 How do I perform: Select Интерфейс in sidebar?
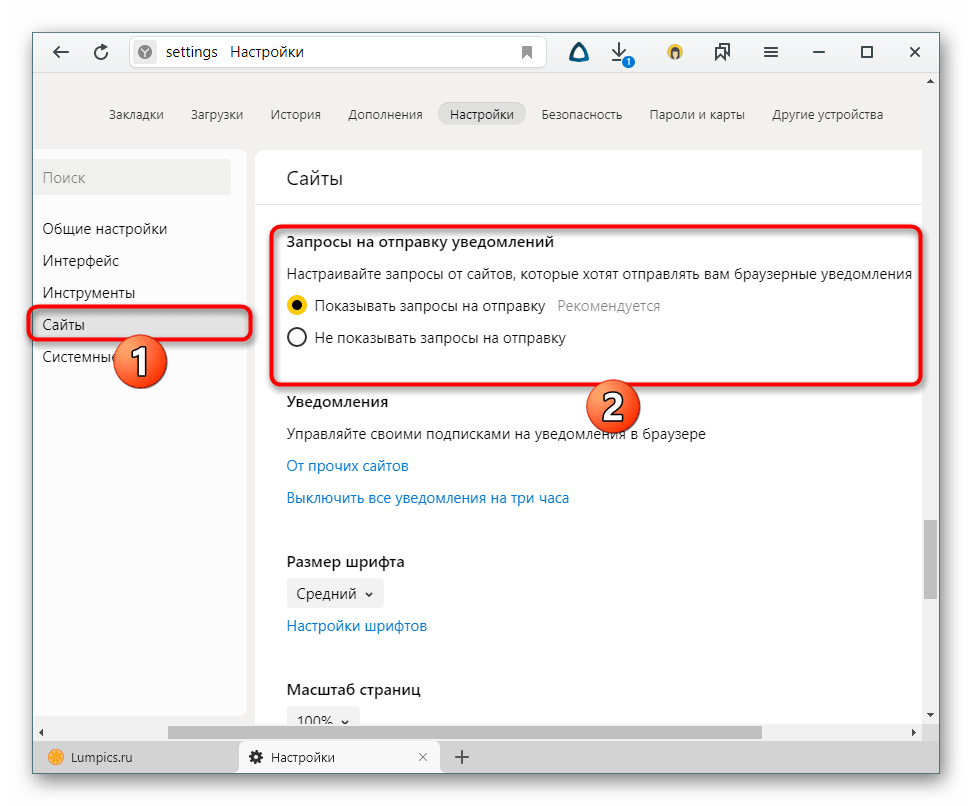[81, 261]
